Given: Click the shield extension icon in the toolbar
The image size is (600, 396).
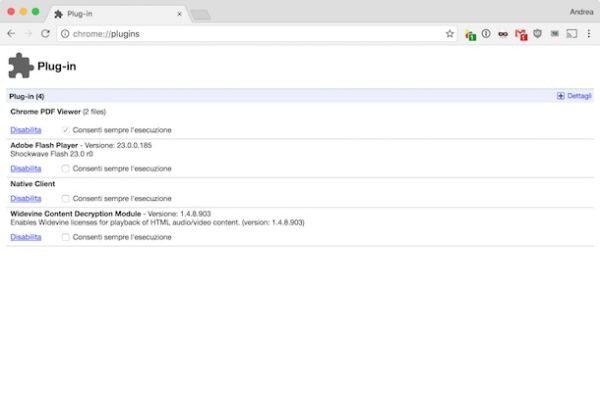Looking at the screenshot, I should (538, 34).
